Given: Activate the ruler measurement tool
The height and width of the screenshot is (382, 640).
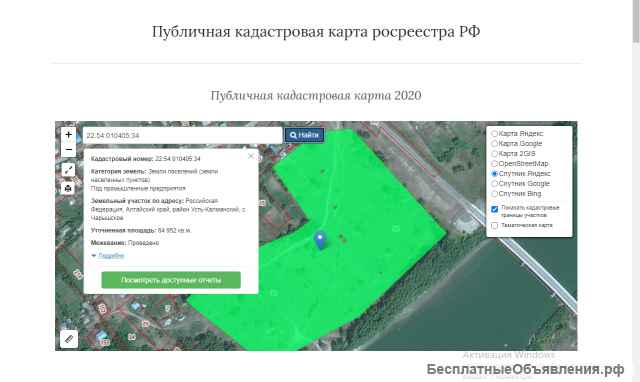Looking at the screenshot, I should pyautogui.click(x=69, y=339).
